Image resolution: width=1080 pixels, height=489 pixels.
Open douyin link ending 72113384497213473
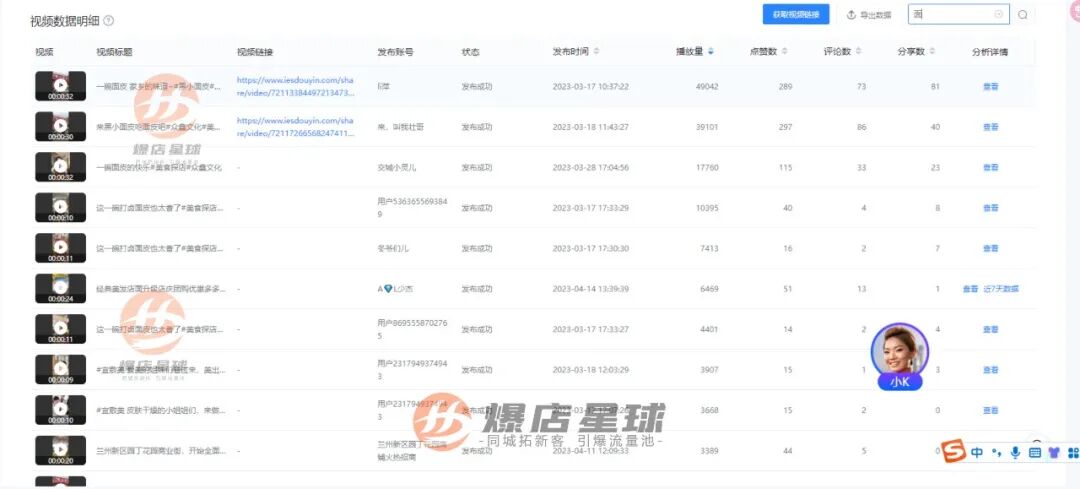[295, 86]
